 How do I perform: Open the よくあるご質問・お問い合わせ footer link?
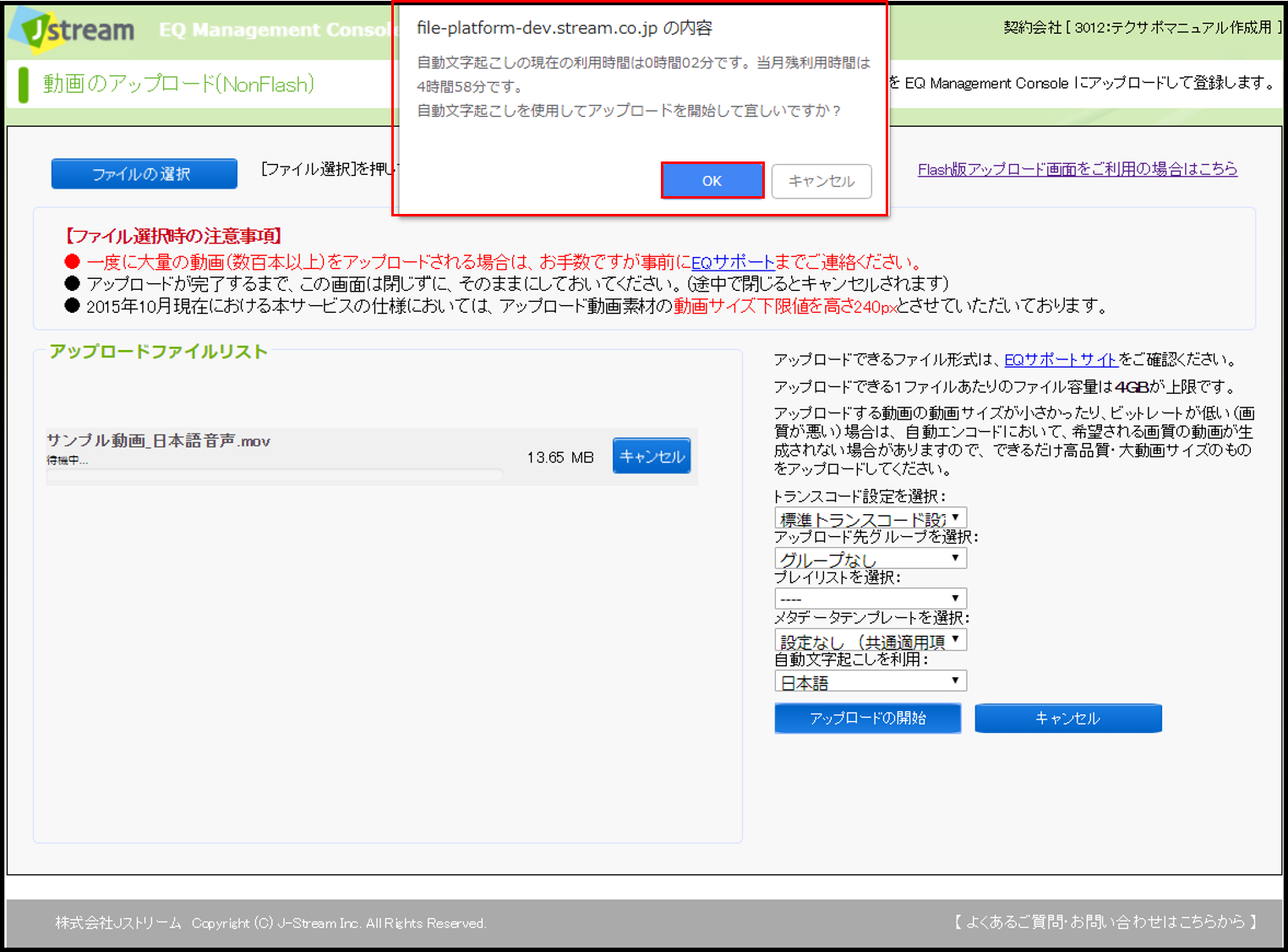click(x=1105, y=922)
